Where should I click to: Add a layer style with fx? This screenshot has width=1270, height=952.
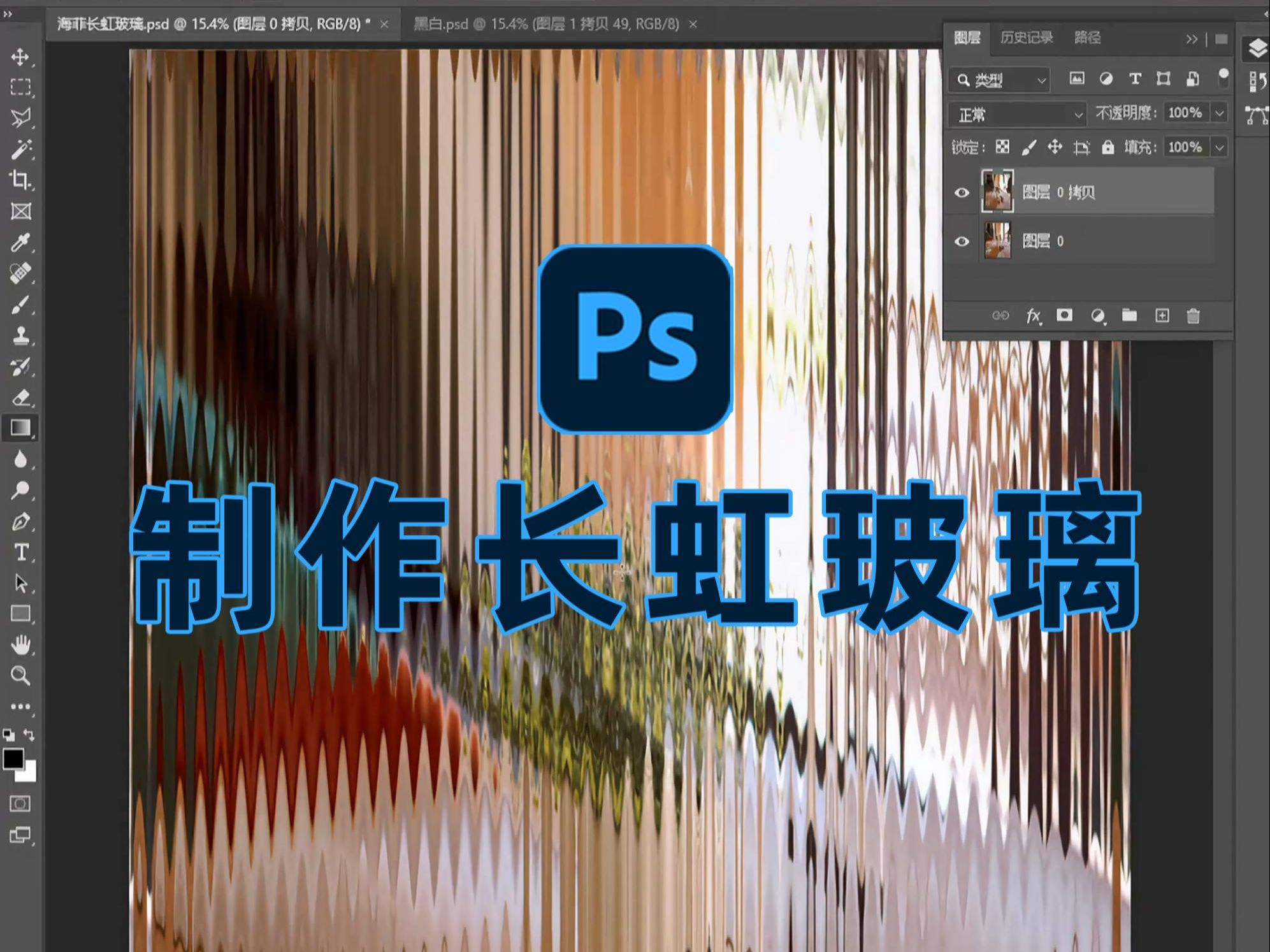[x=1033, y=315]
